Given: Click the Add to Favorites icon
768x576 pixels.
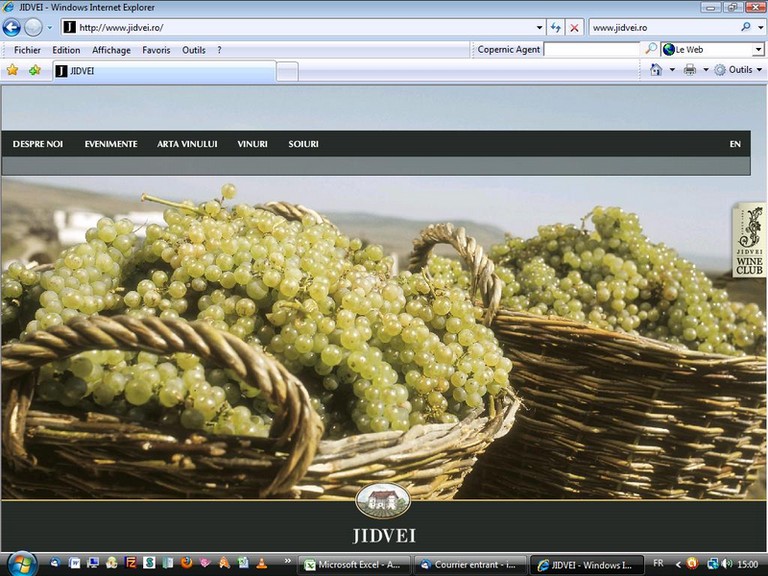Looking at the screenshot, I should point(35,70).
